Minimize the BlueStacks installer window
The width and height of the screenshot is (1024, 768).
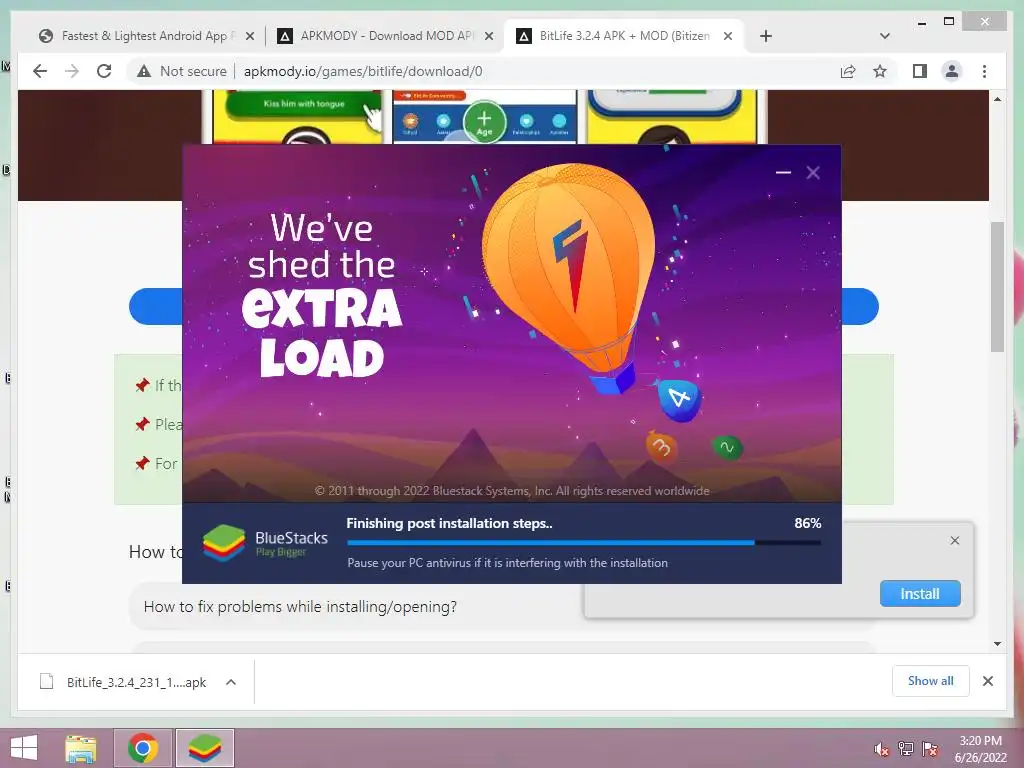point(783,172)
